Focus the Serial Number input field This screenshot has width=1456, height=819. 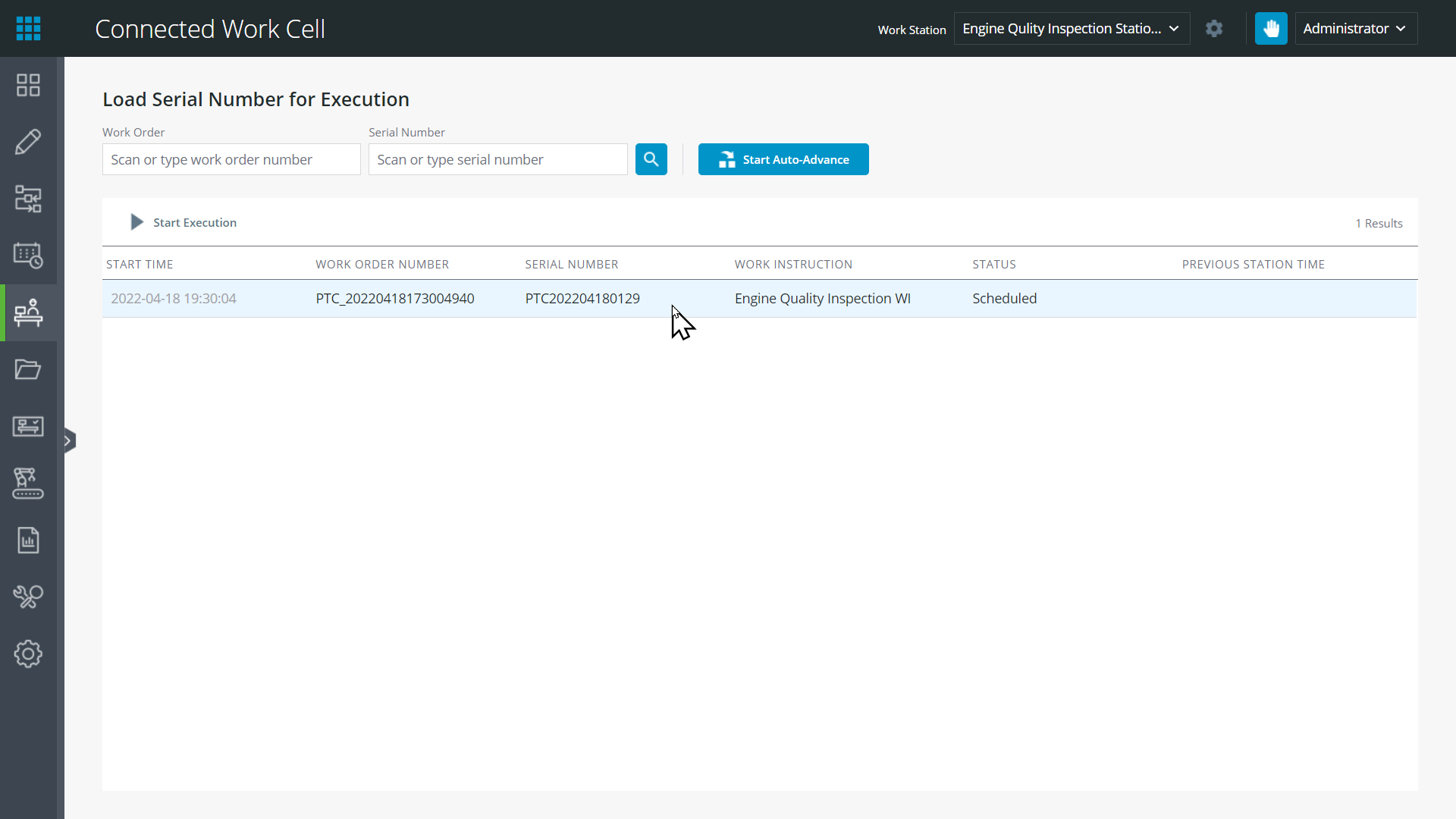497,159
